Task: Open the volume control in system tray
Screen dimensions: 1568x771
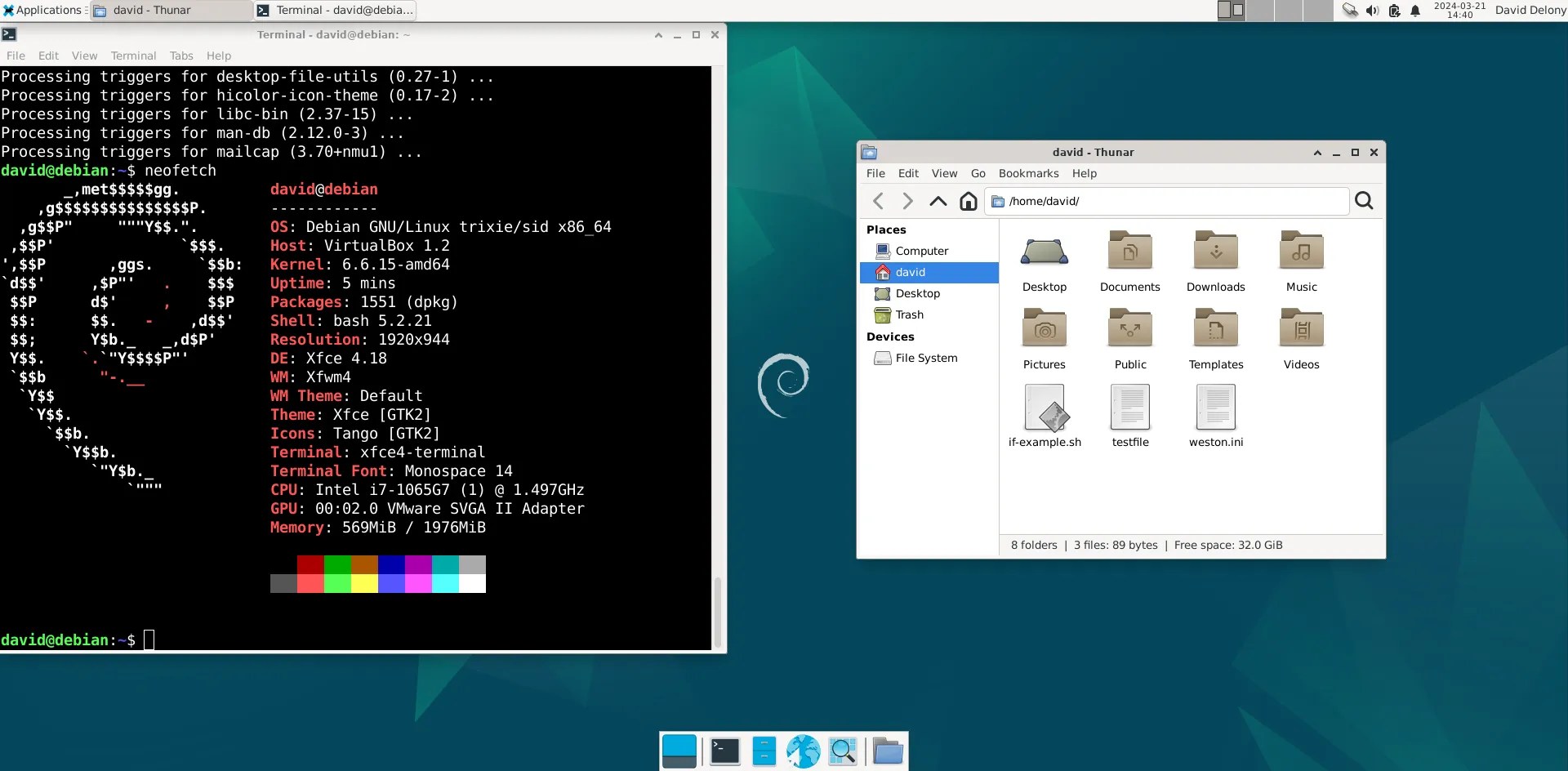Action: coord(1372,11)
